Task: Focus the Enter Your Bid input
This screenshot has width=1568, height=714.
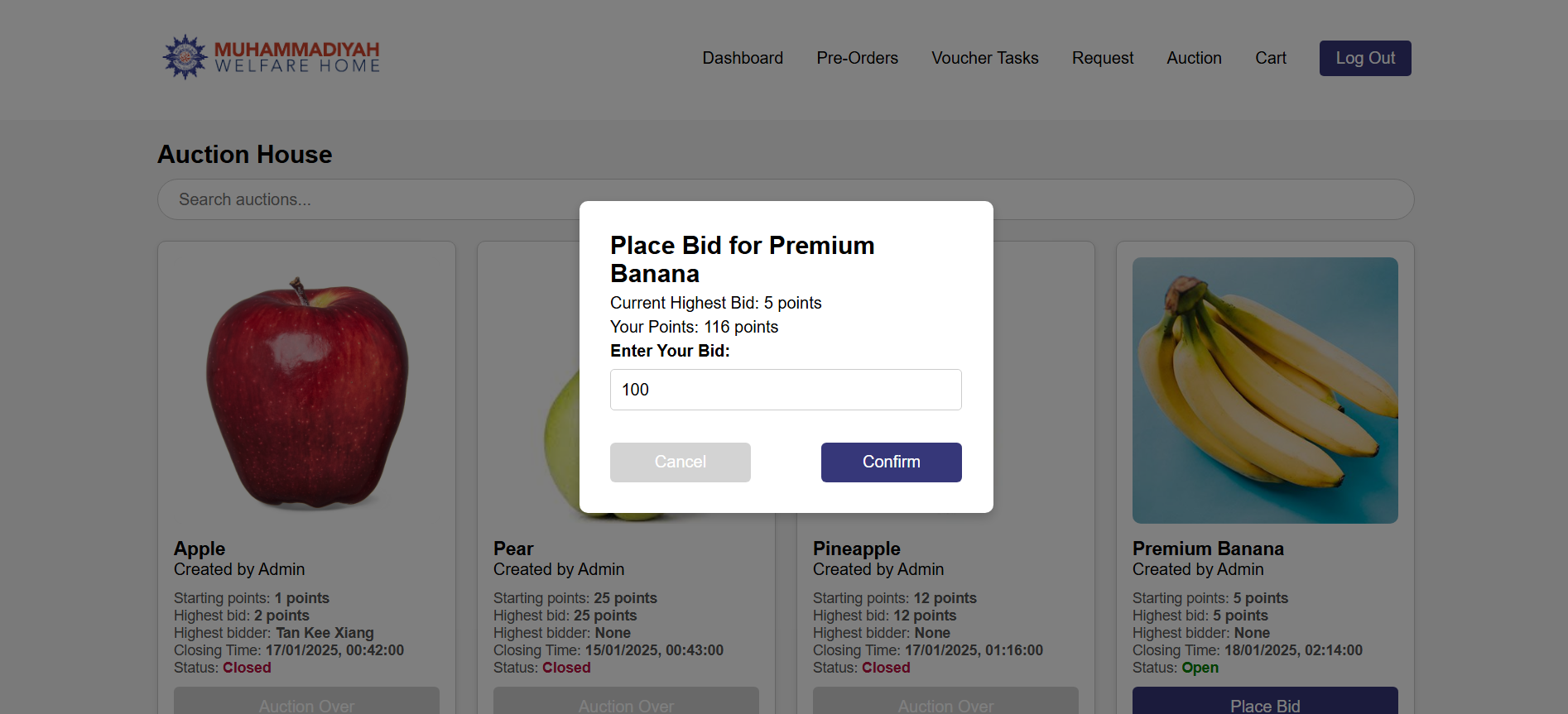Action: pos(785,390)
